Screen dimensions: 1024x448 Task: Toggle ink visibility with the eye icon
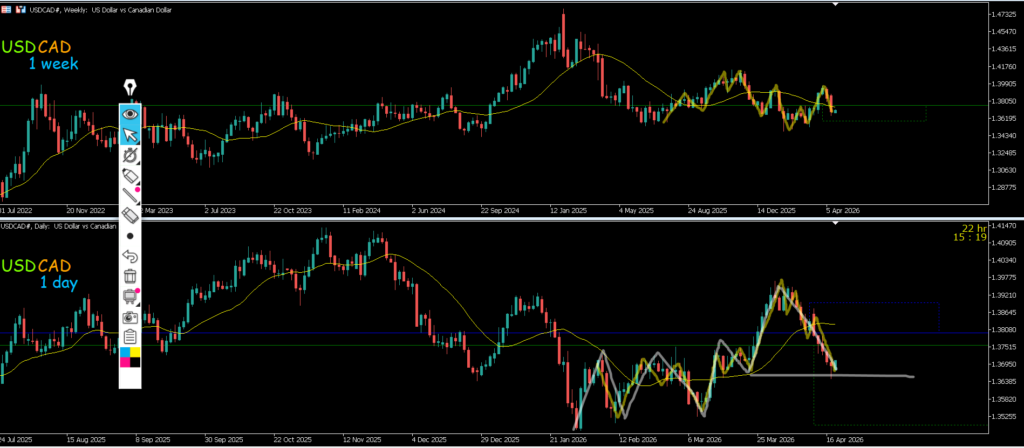tap(130, 114)
